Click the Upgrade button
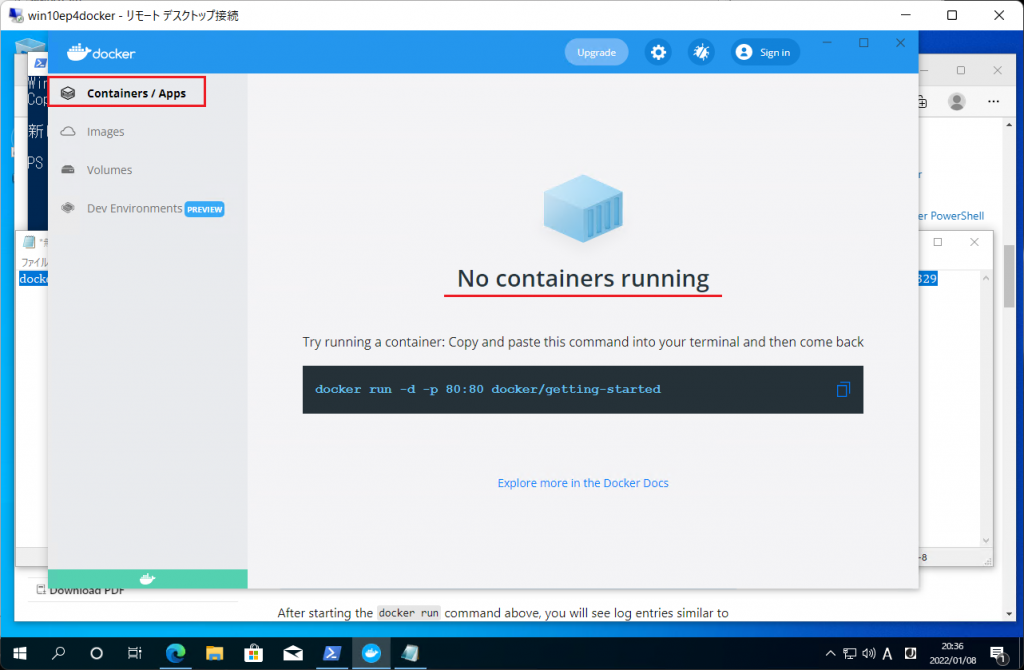Screen dimensions: 1024x670 pyautogui.click(x=596, y=52)
